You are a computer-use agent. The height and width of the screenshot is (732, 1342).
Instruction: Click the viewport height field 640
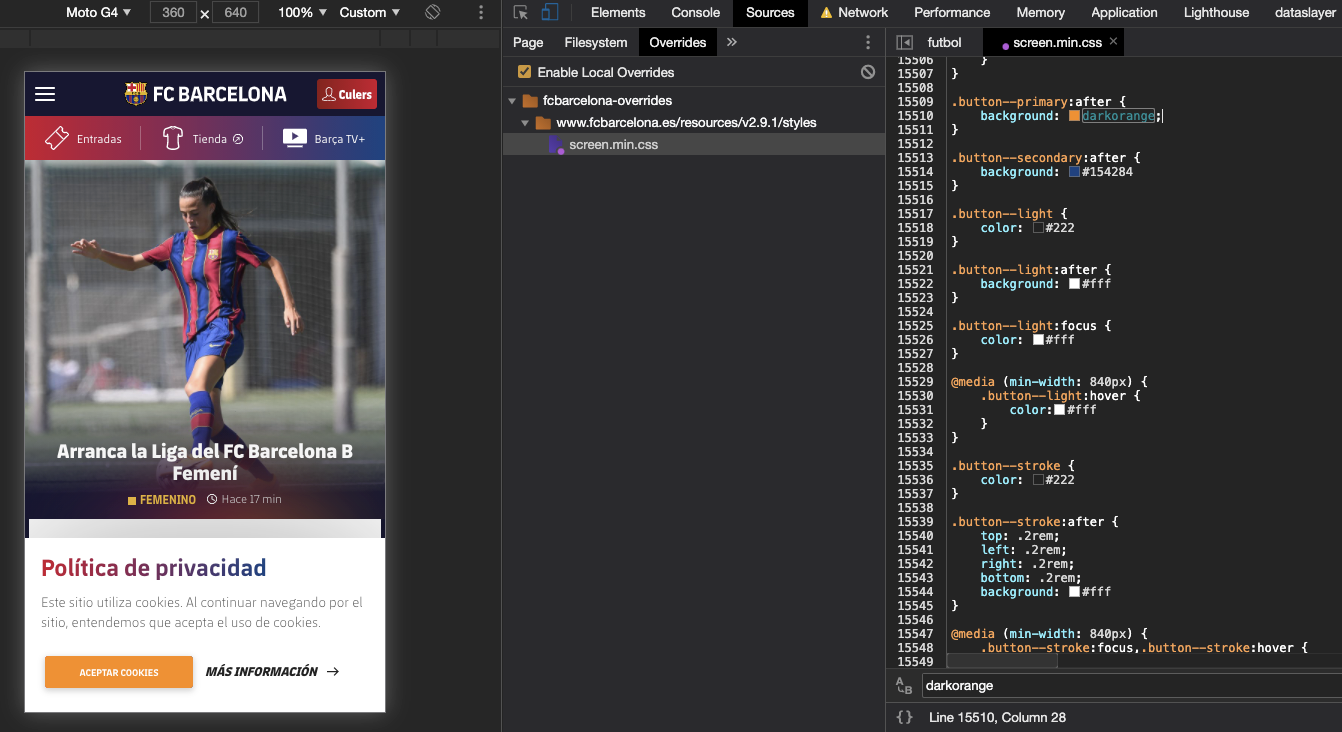tap(236, 12)
